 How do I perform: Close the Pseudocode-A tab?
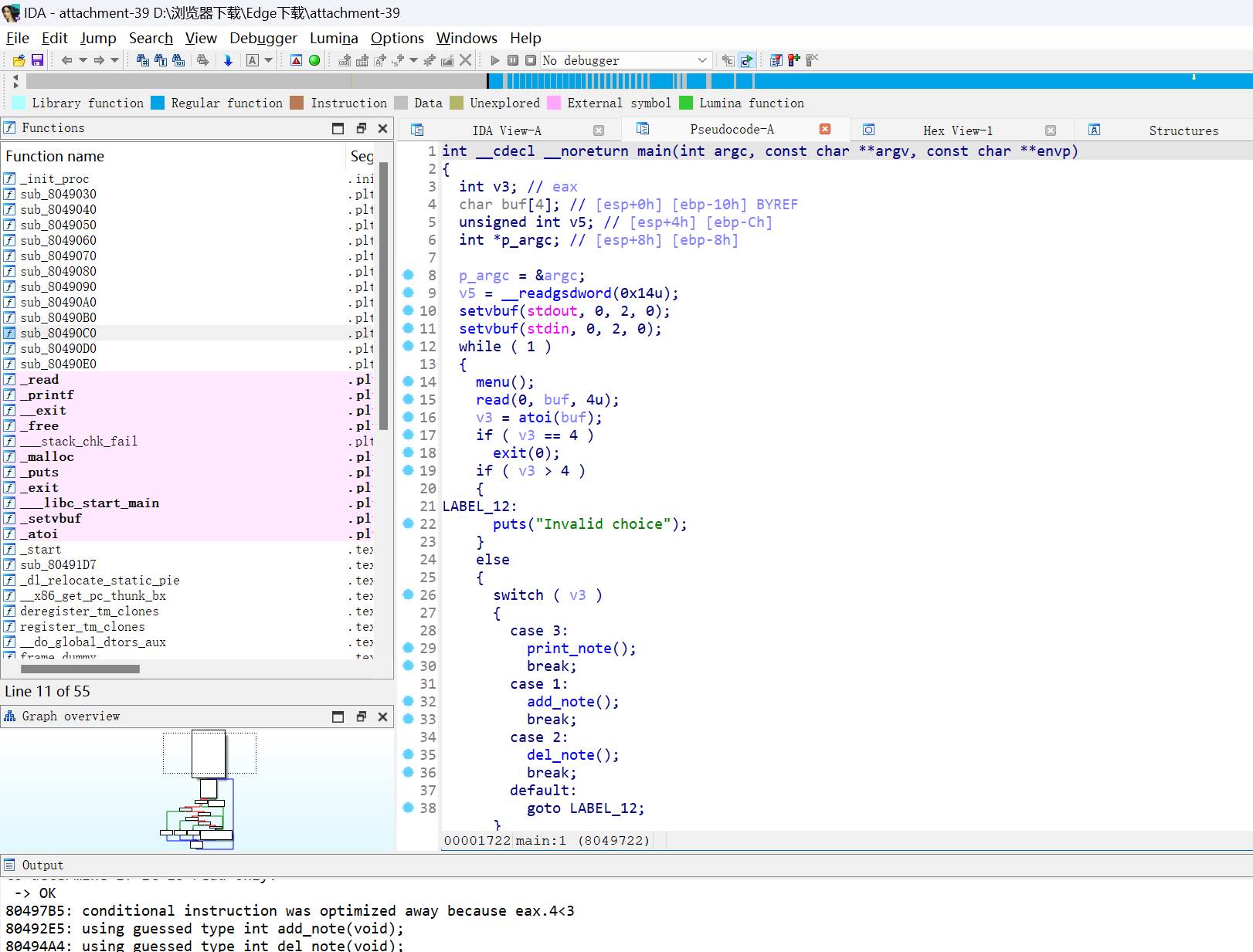tap(825, 129)
